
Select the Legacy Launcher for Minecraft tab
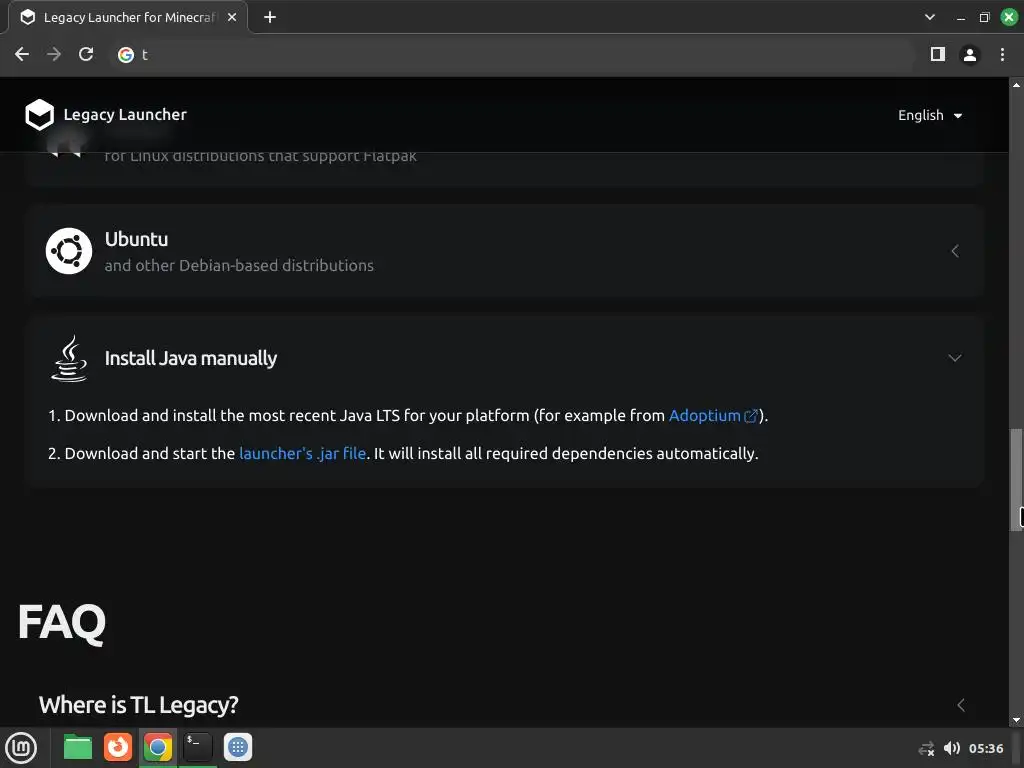tap(128, 18)
